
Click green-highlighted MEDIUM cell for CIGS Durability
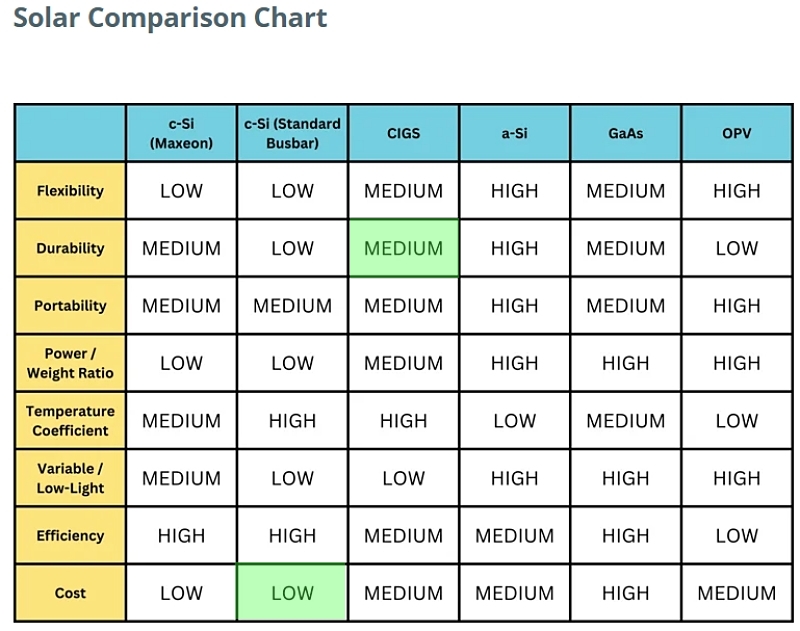[x=403, y=248]
